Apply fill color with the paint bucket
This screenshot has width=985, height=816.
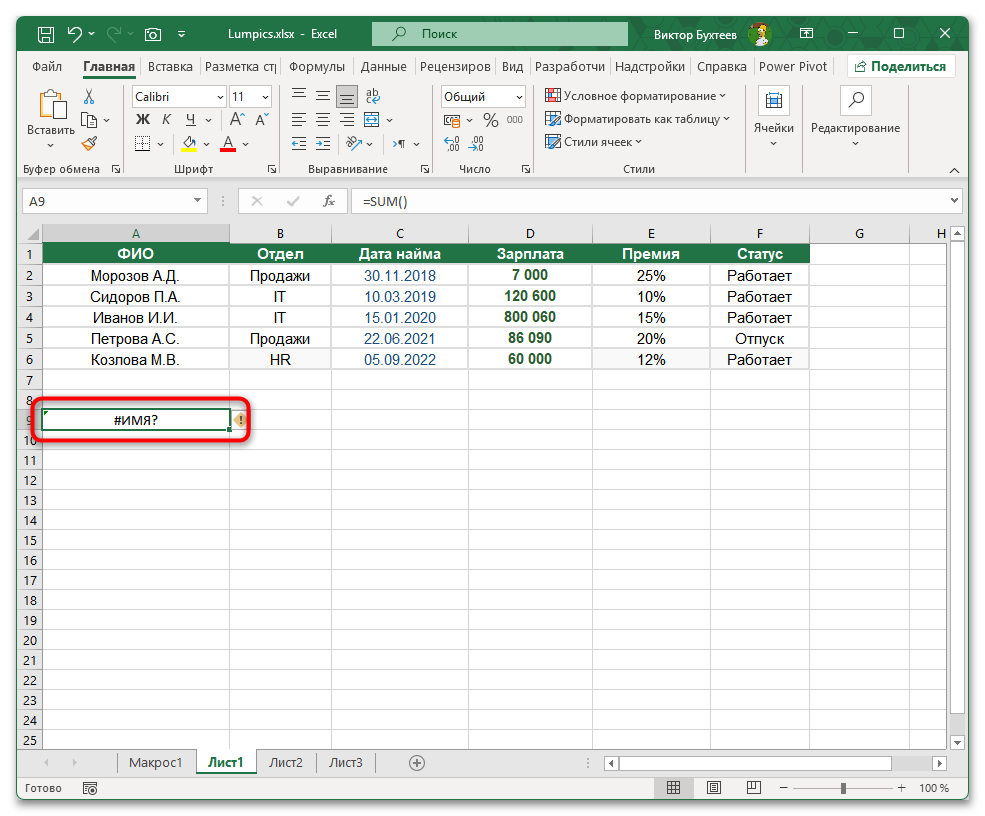(x=189, y=144)
